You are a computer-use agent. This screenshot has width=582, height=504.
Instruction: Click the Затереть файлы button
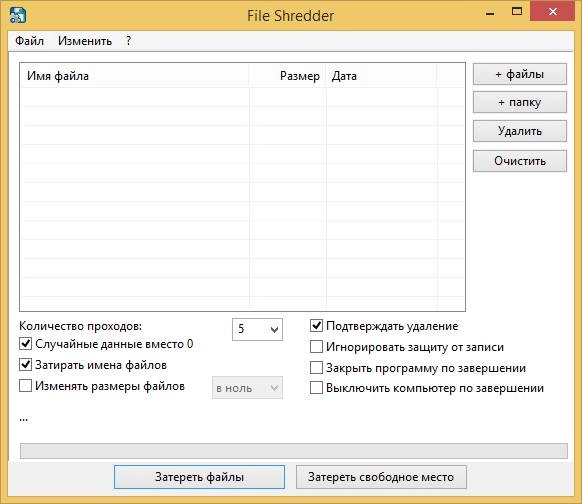199,477
